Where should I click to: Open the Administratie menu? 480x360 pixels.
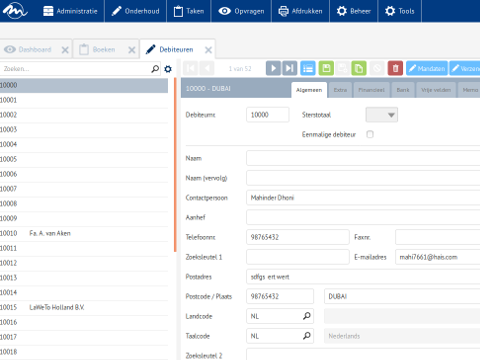pyautogui.click(x=70, y=11)
